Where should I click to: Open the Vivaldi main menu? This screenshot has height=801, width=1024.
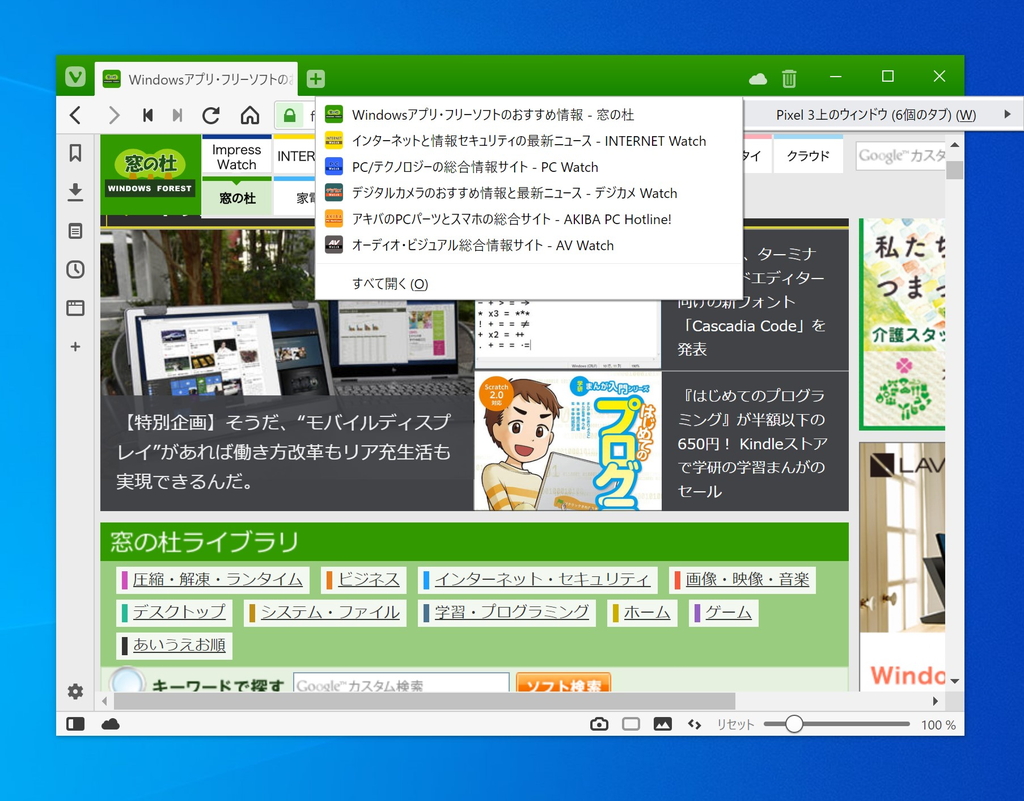click(75, 77)
